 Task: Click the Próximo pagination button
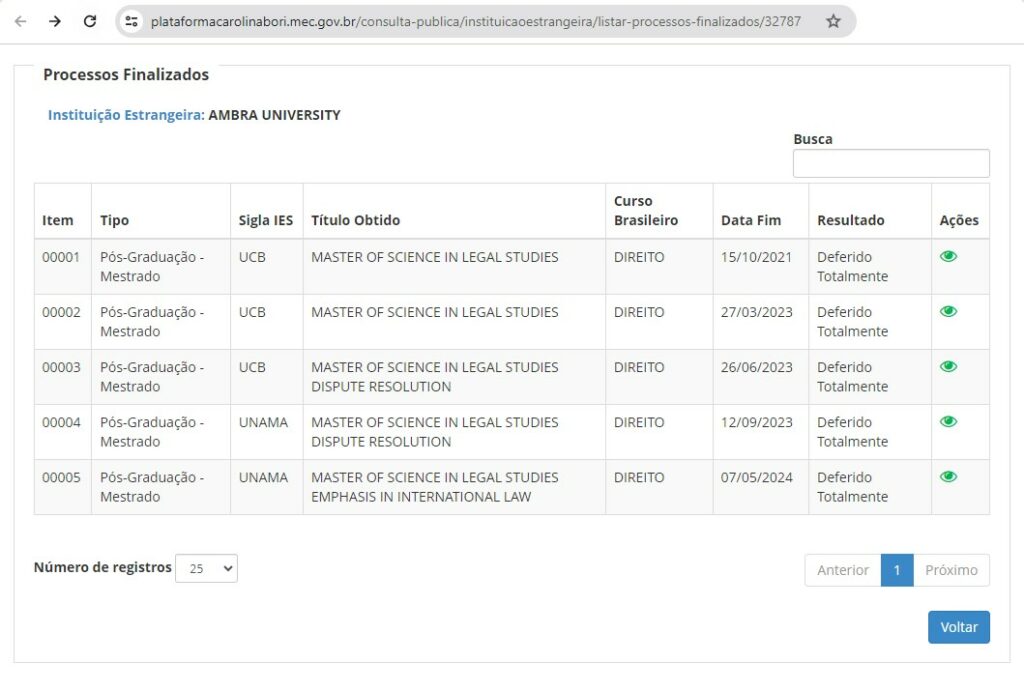tap(951, 570)
